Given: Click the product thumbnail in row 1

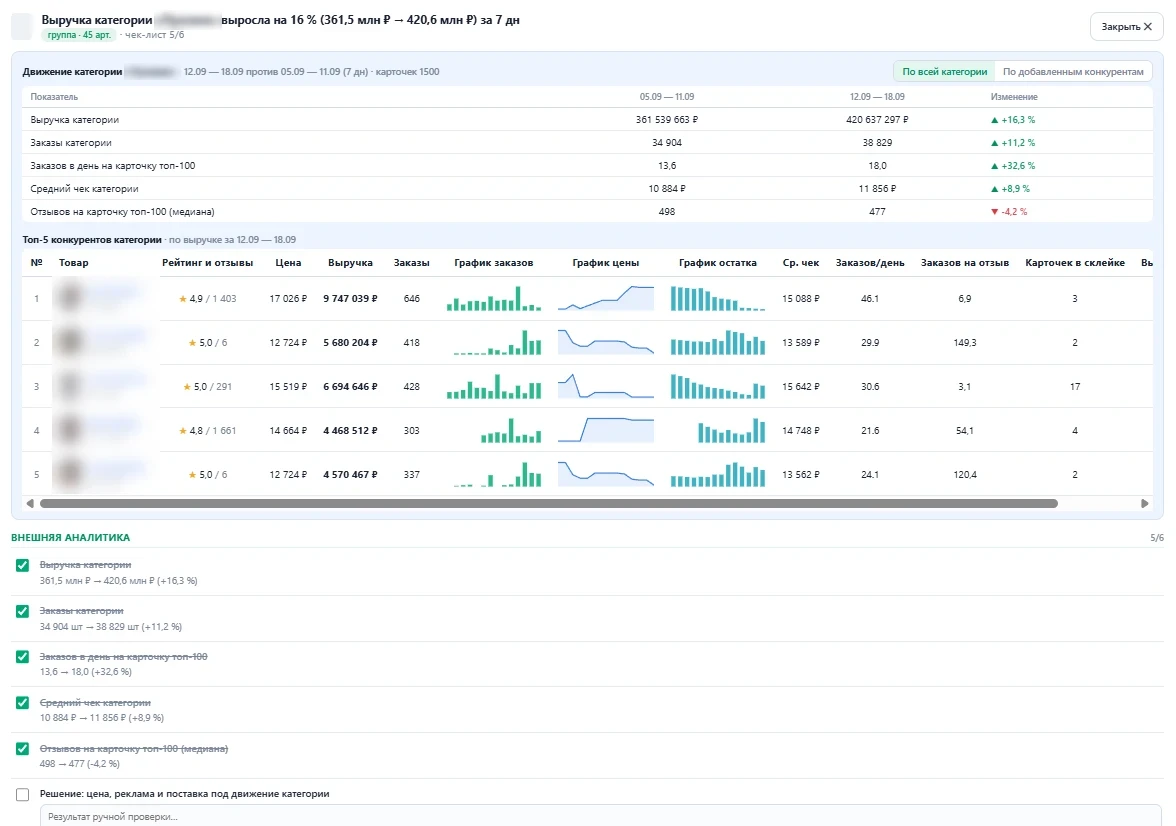Looking at the screenshot, I should pos(70,298).
